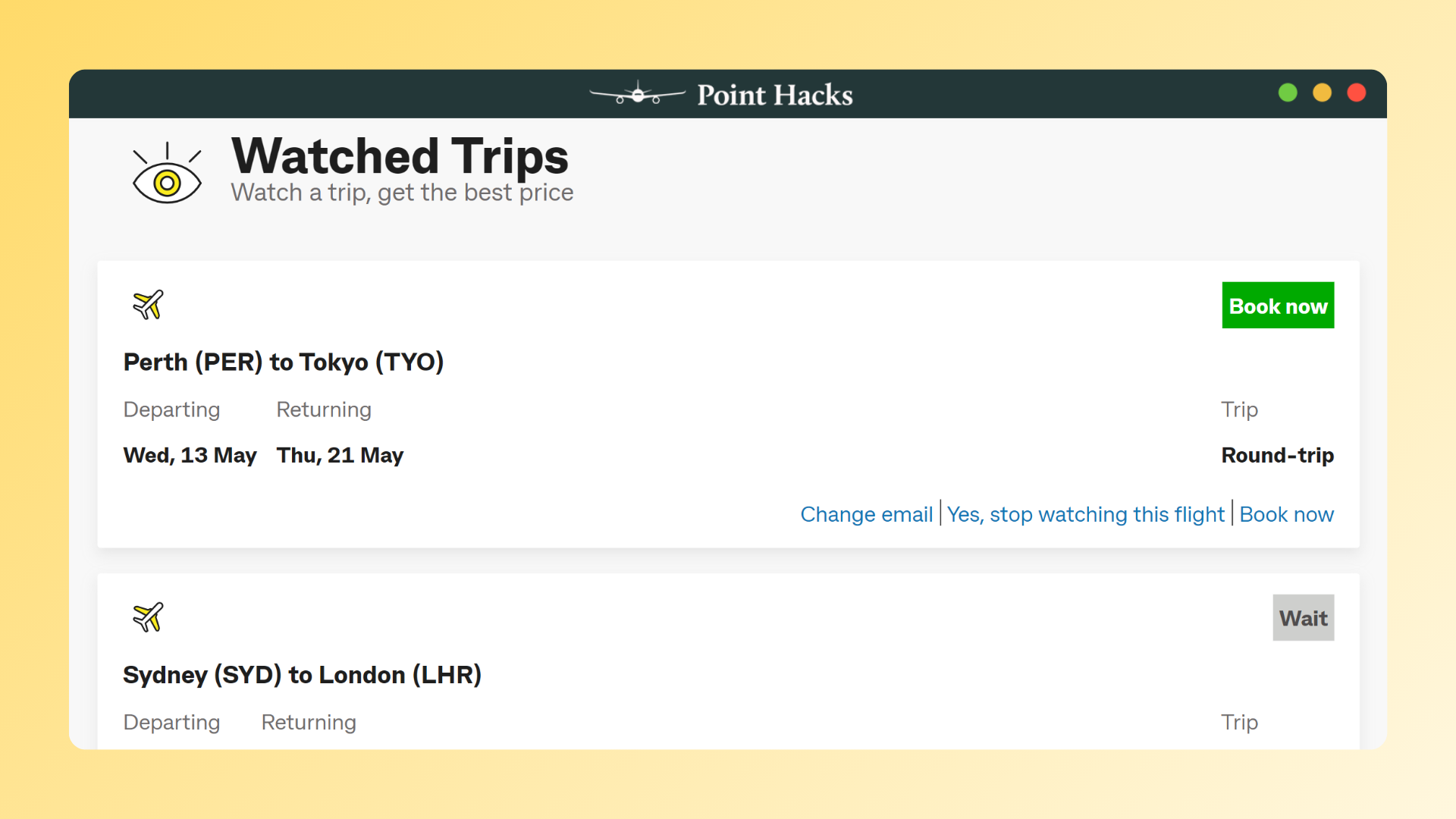
Task: Click the Watch a trip subtitle text
Action: (402, 193)
